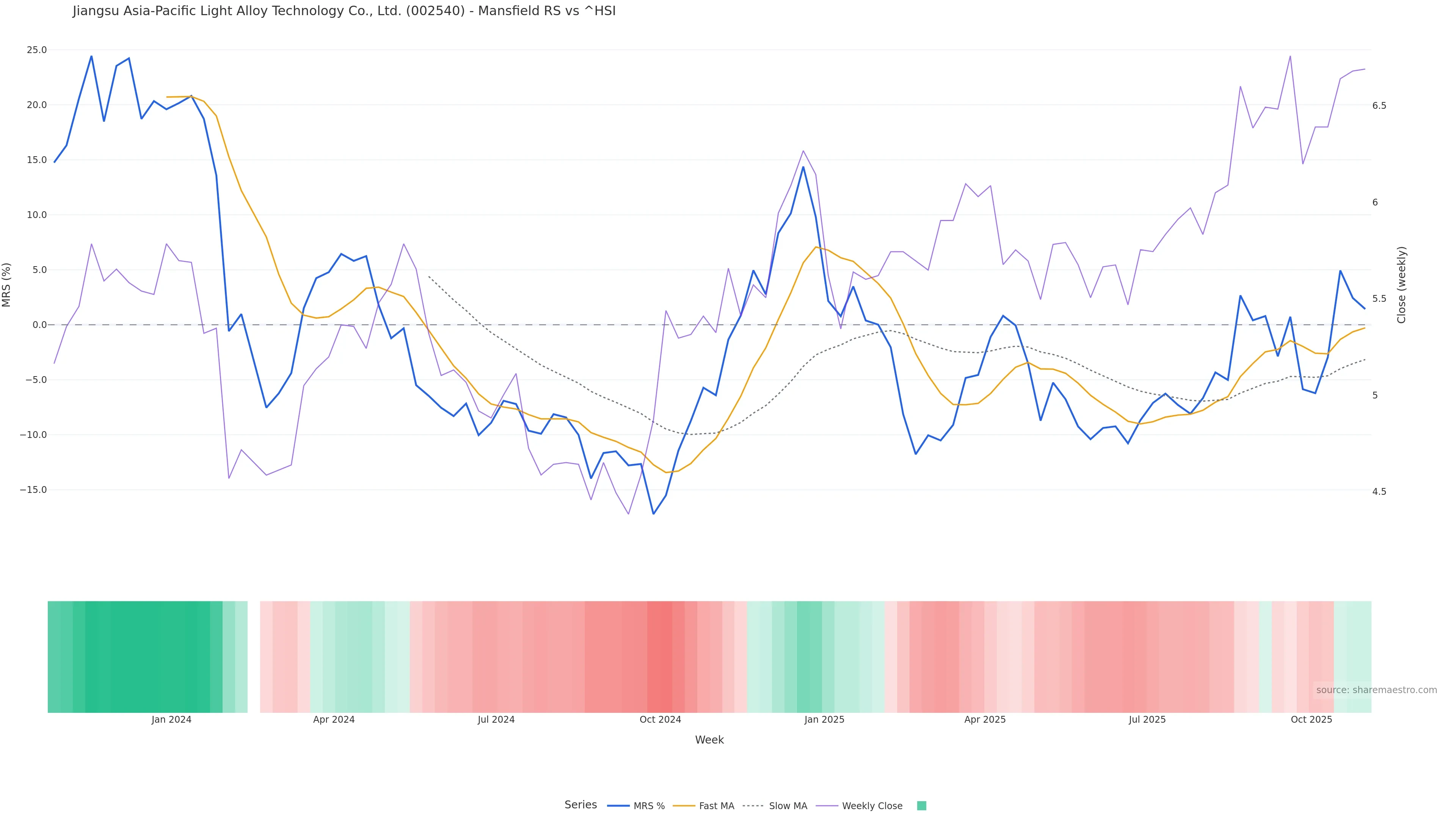This screenshot has height=819, width=1456.
Task: Click the green square legend swatch
Action: [921, 806]
